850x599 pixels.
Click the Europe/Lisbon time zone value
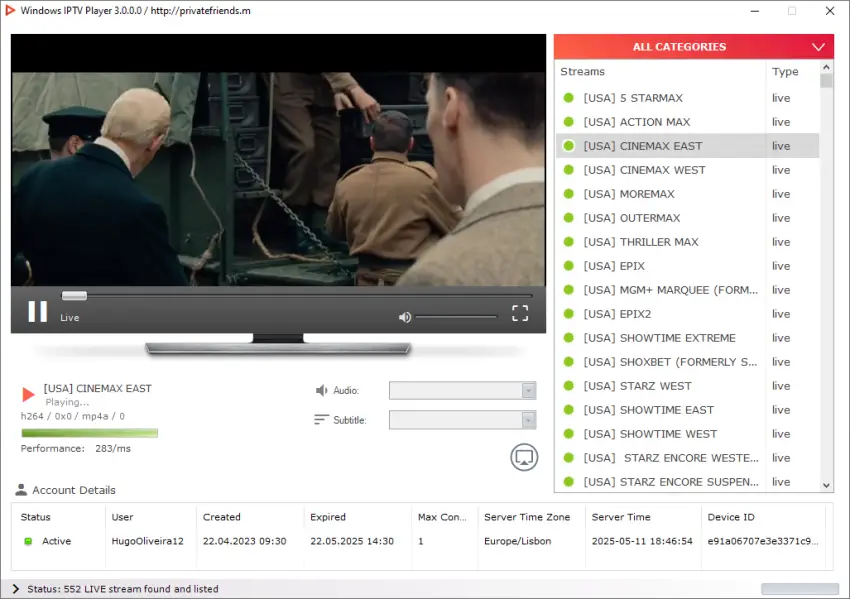coord(518,541)
